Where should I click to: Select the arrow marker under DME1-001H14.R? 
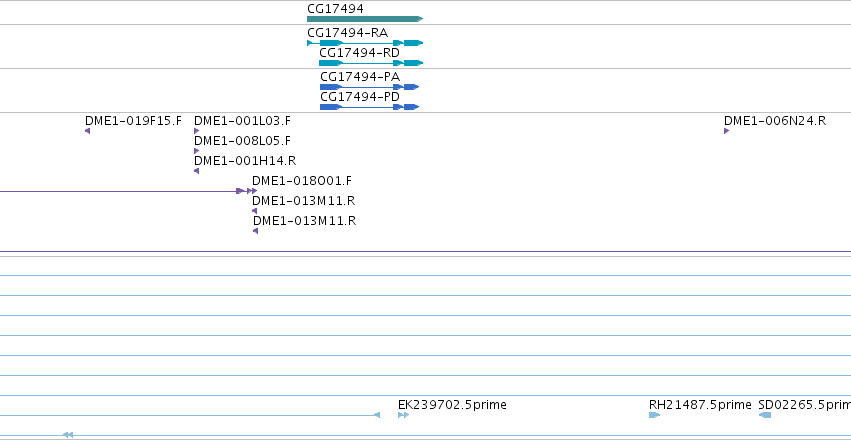pyautogui.click(x=196, y=171)
